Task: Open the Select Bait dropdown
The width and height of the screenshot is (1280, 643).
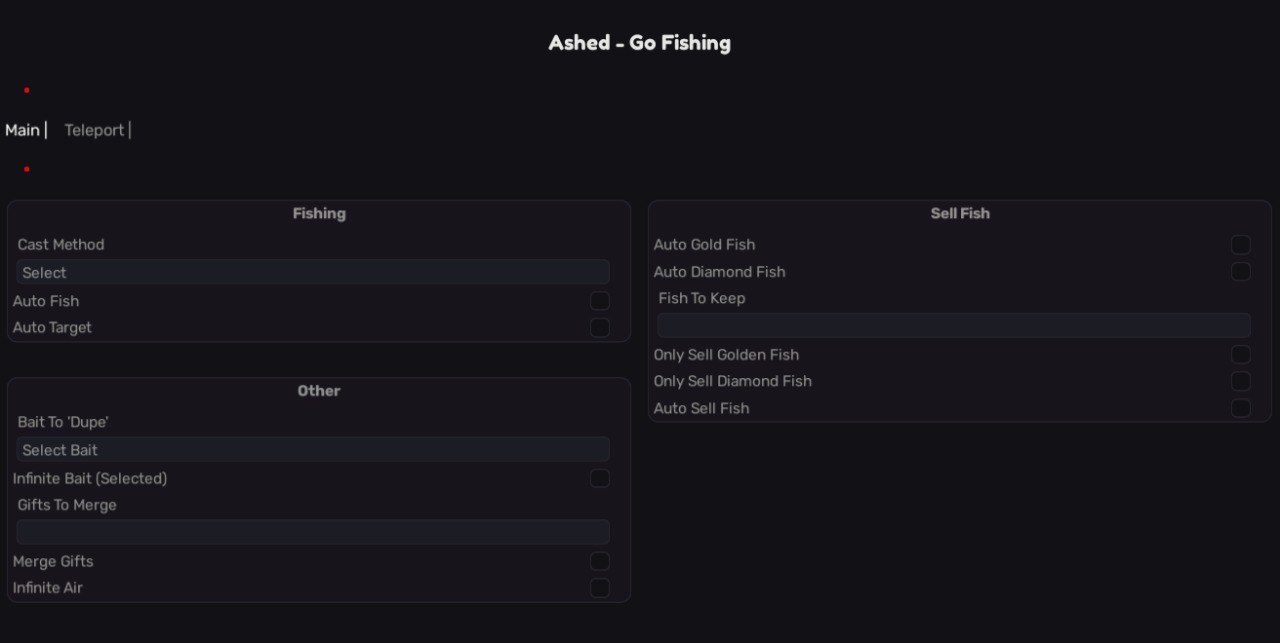Action: point(313,450)
